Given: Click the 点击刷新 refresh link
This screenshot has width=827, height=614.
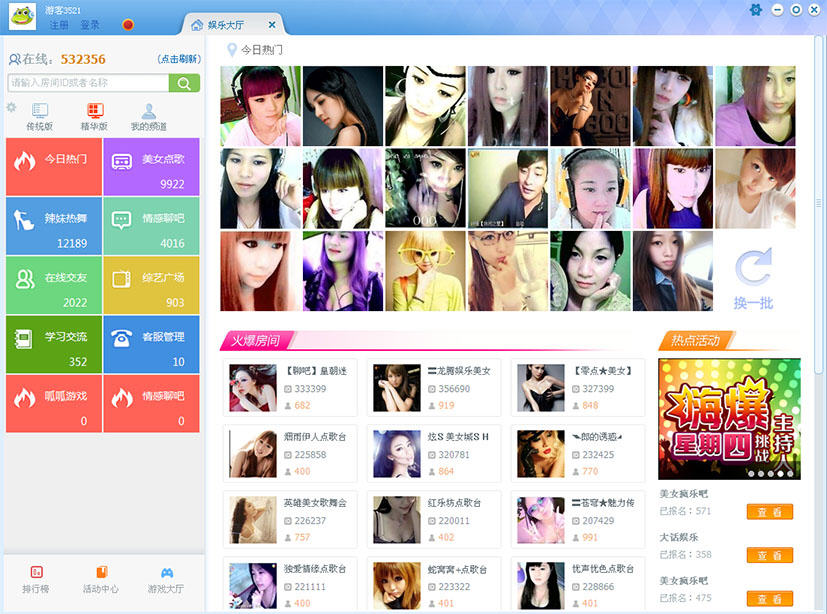Looking at the screenshot, I should pyautogui.click(x=179, y=59).
